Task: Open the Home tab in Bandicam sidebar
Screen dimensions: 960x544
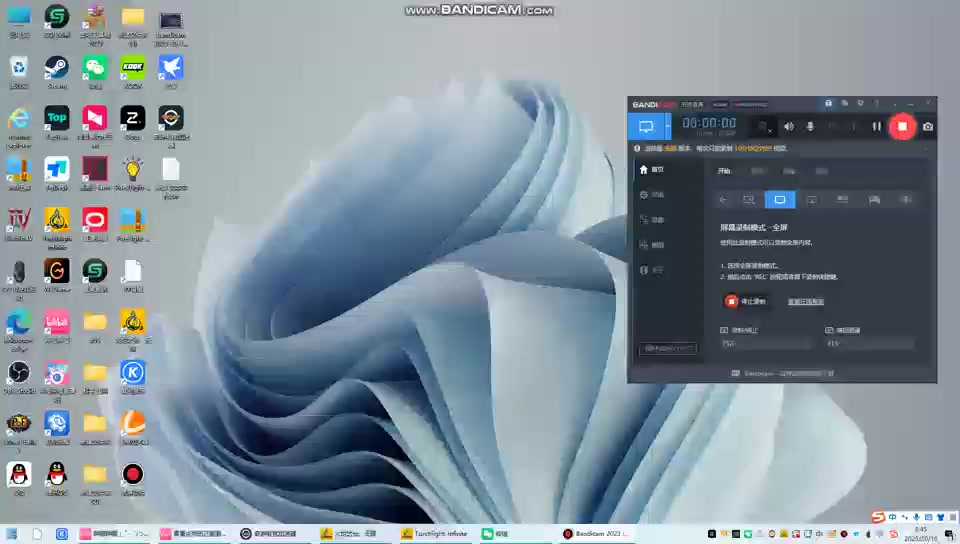Action: 652,169
